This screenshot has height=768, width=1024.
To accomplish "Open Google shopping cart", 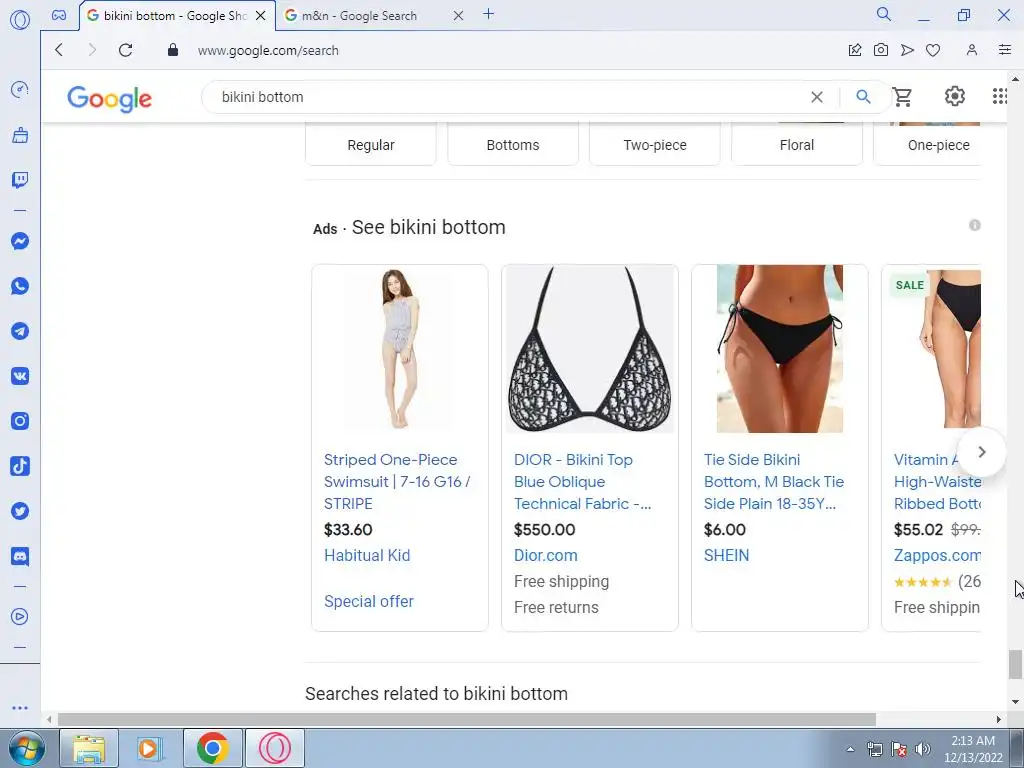I will 903,97.
